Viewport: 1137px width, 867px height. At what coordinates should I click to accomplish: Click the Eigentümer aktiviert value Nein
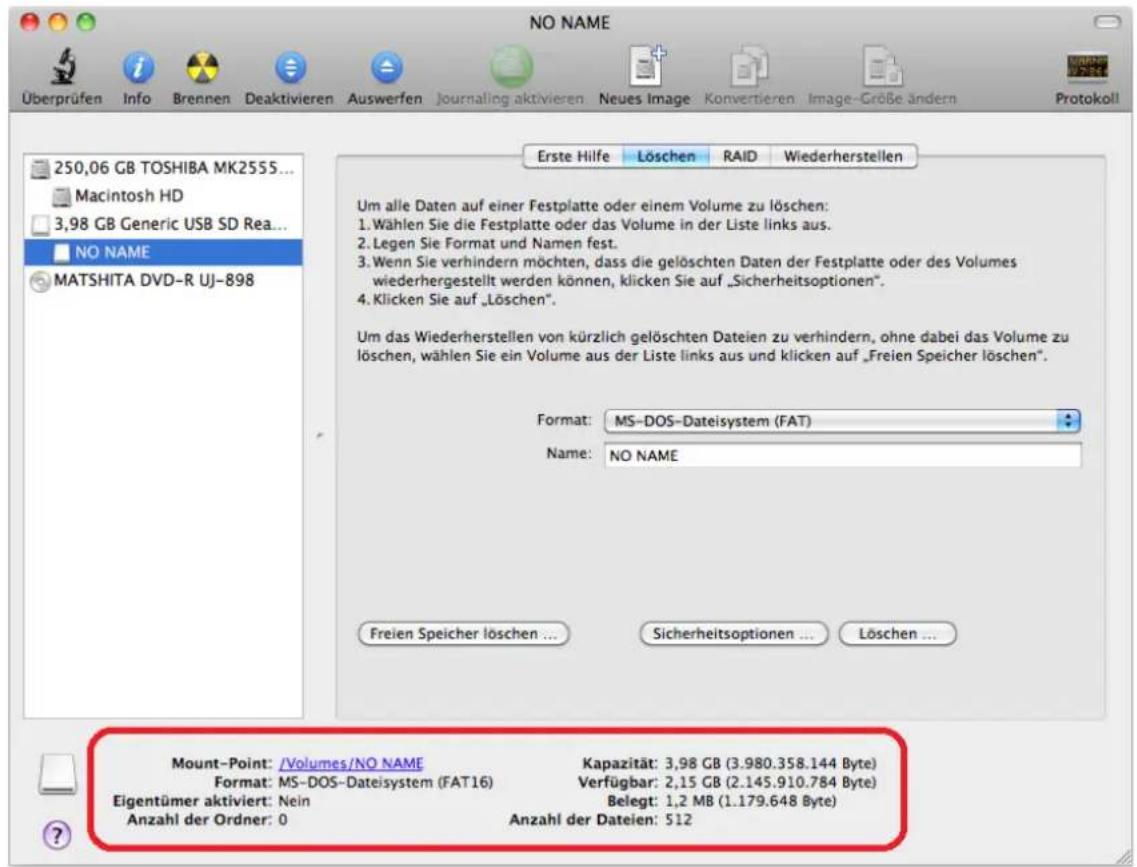(294, 801)
